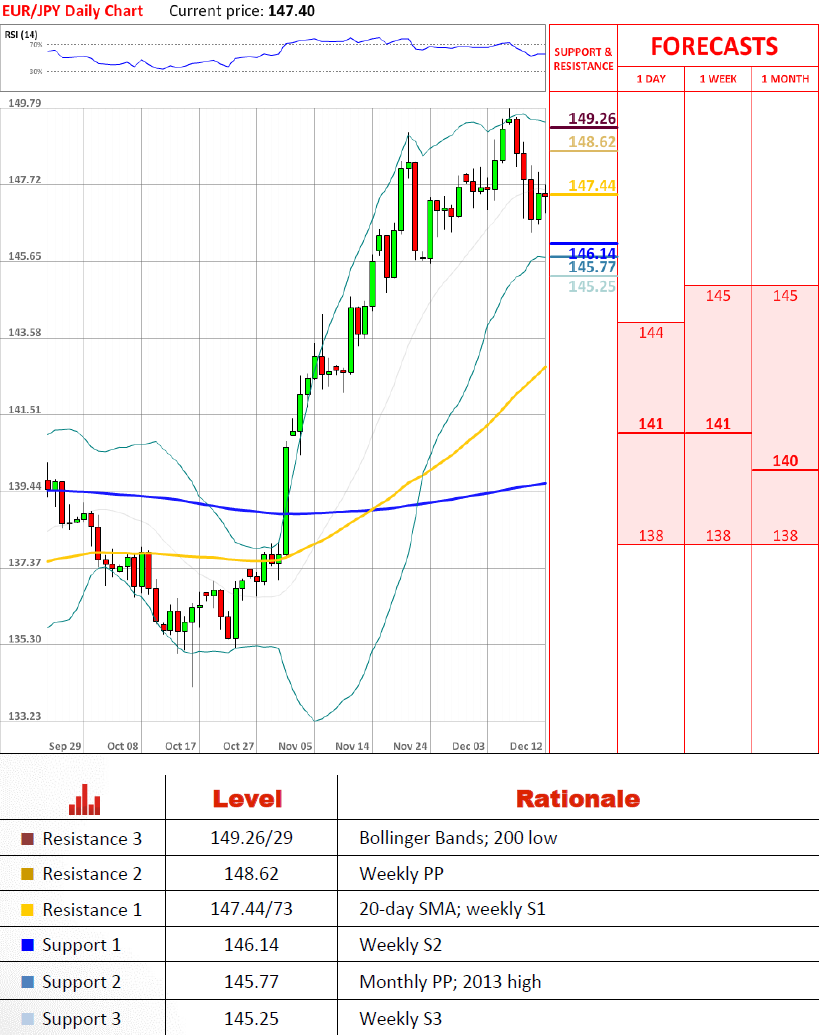The image size is (819, 1035).
Task: Click the bold 141 in 1 DAY forecast
Action: pos(651,424)
